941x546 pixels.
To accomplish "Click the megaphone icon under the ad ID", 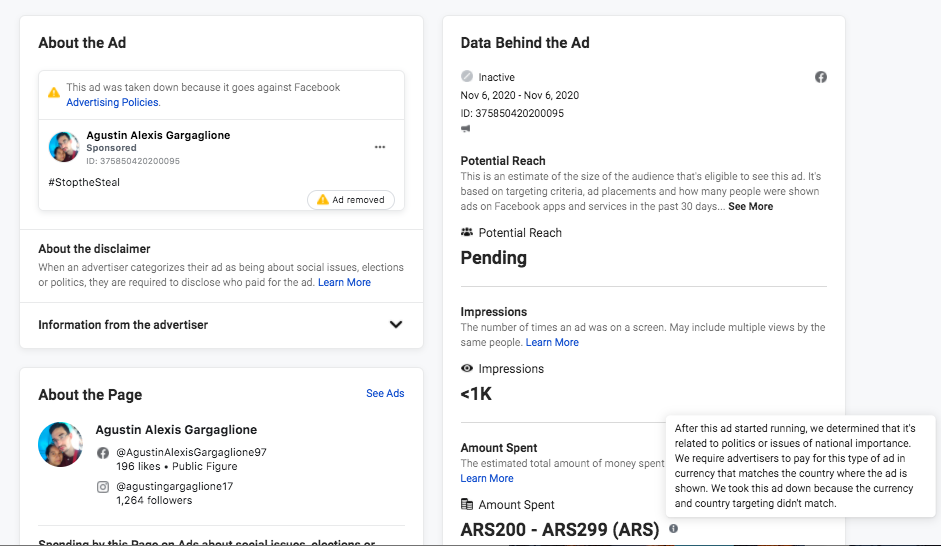I will point(466,129).
